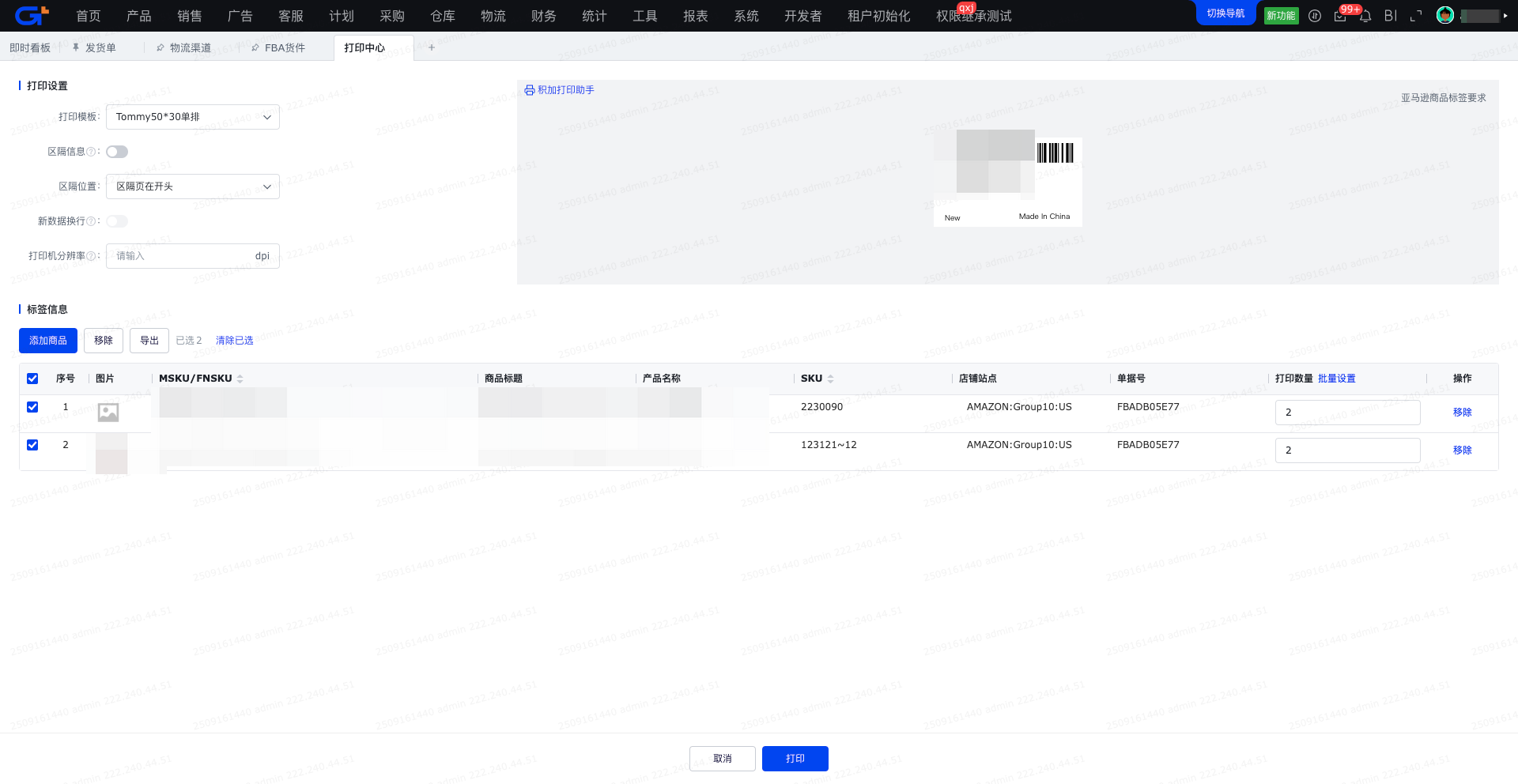
Task: Open the notification bell
Action: point(1365,16)
